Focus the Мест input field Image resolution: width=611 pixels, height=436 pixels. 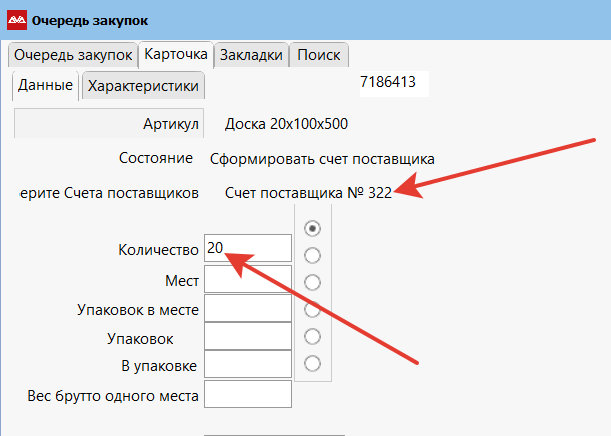[247, 279]
